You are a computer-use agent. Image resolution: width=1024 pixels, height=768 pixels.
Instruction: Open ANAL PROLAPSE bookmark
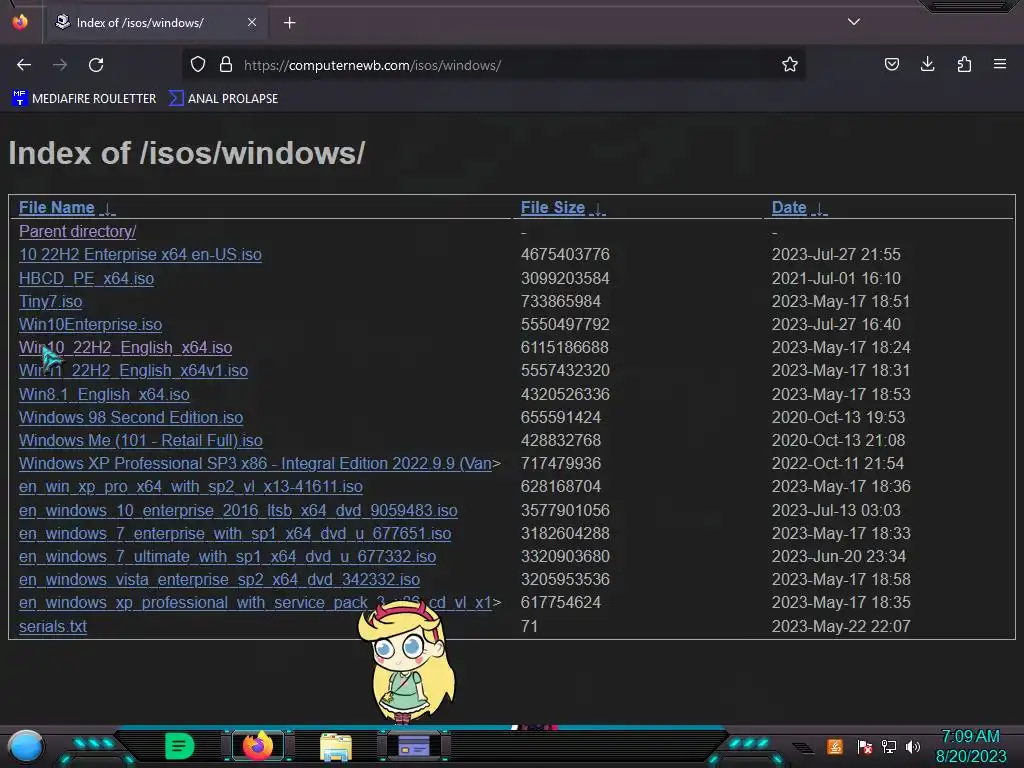pyautogui.click(x=224, y=99)
